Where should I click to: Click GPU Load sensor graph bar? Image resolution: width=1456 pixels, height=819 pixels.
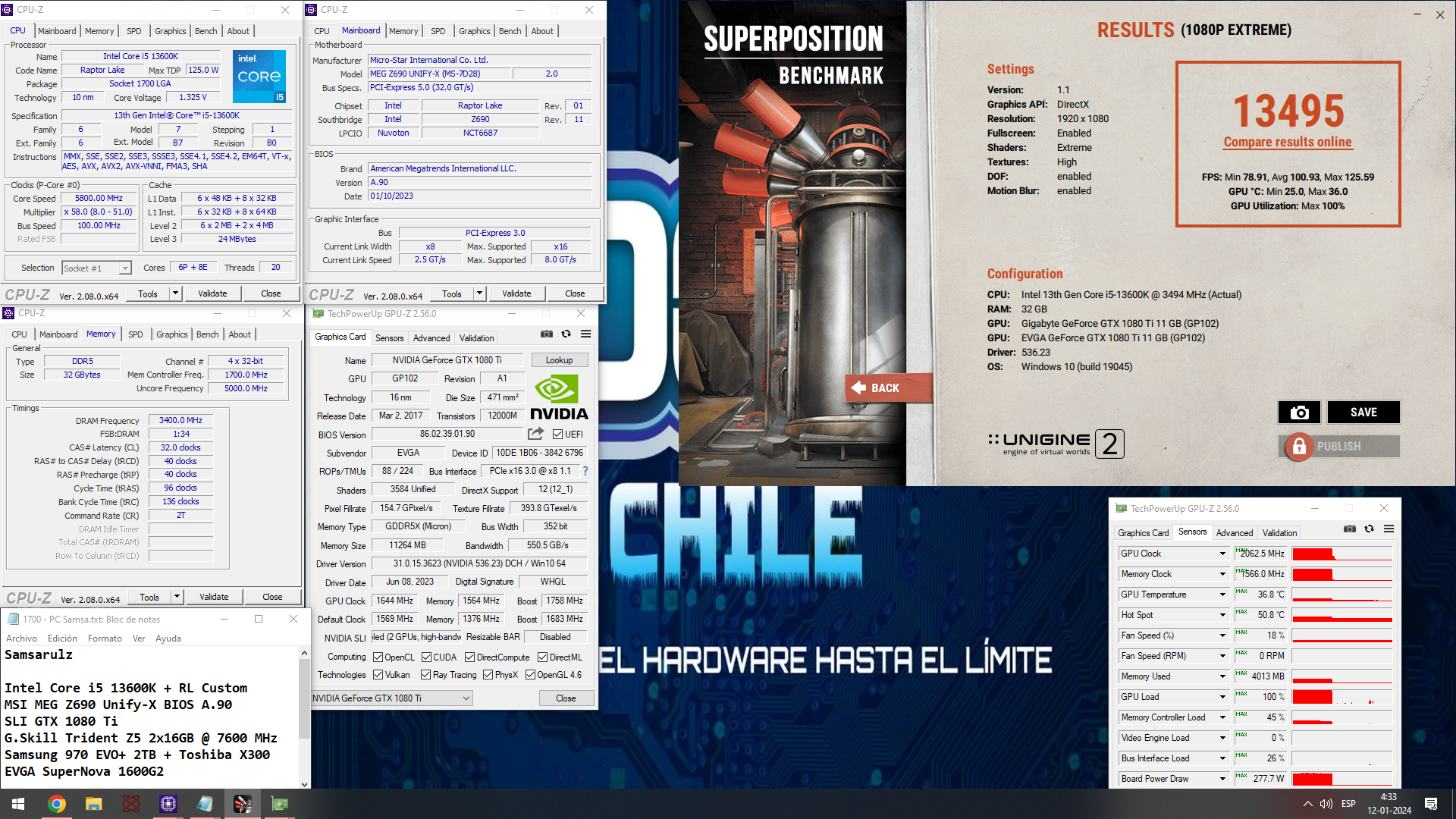[1341, 697]
